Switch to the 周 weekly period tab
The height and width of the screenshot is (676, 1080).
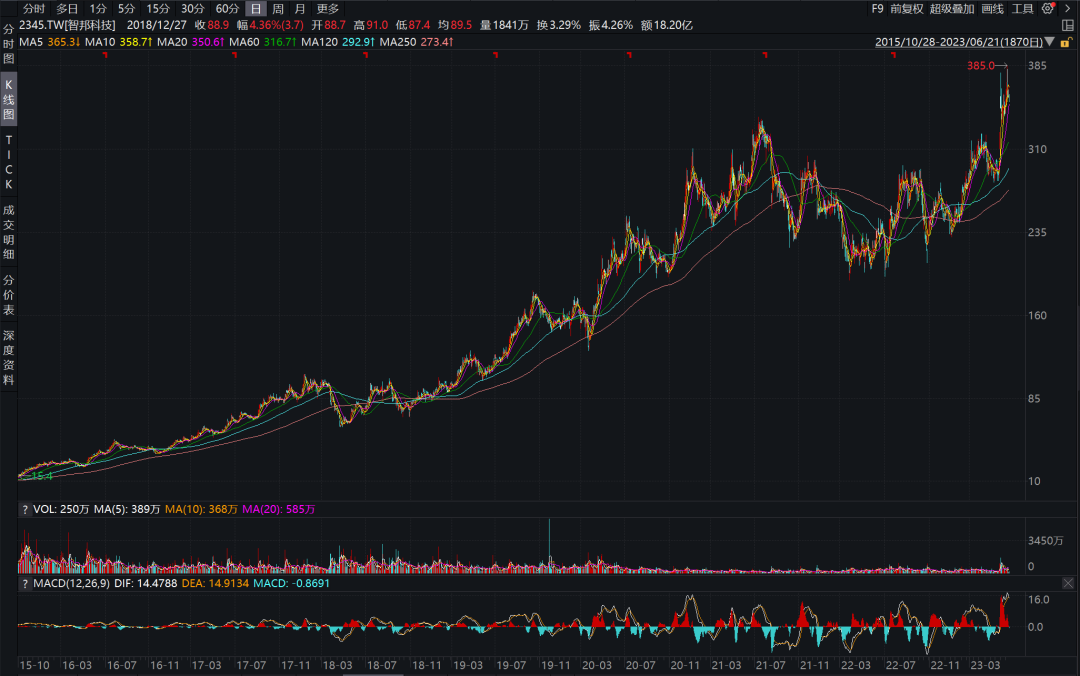pos(278,8)
